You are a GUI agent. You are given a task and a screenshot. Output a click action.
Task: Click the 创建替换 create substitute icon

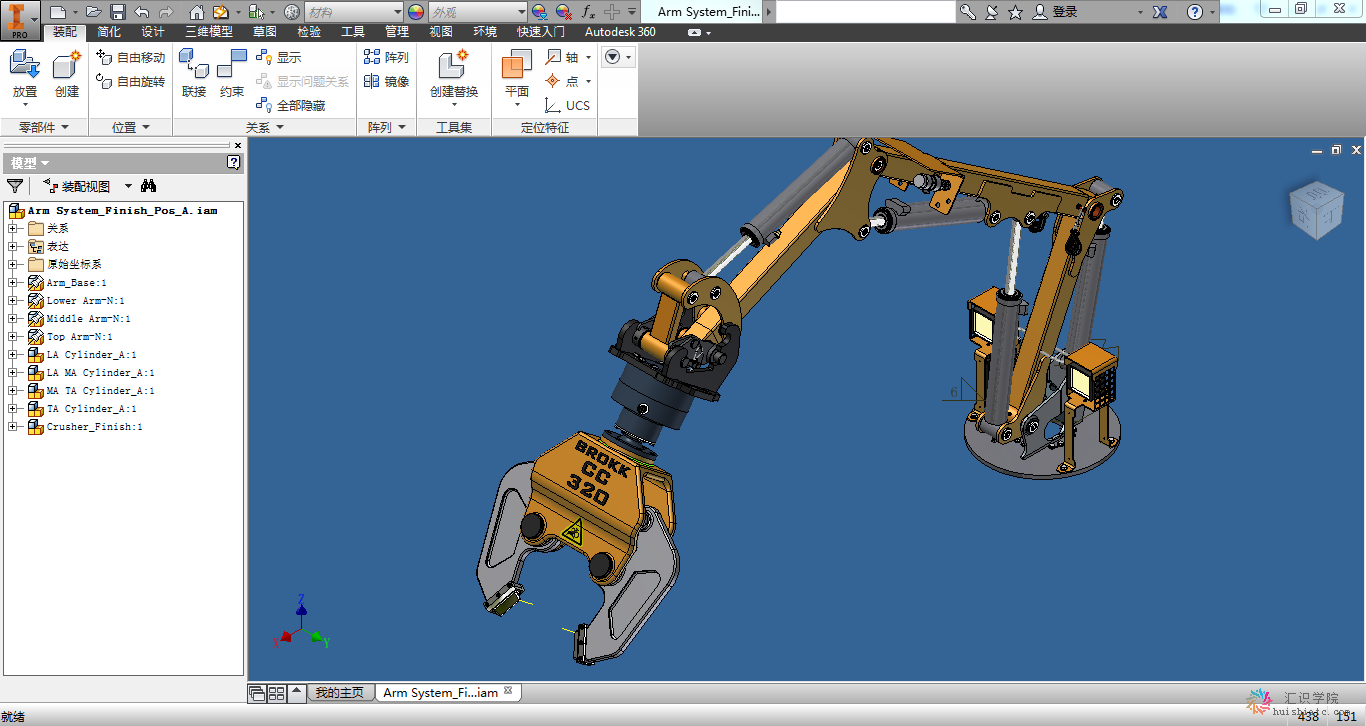pos(454,65)
